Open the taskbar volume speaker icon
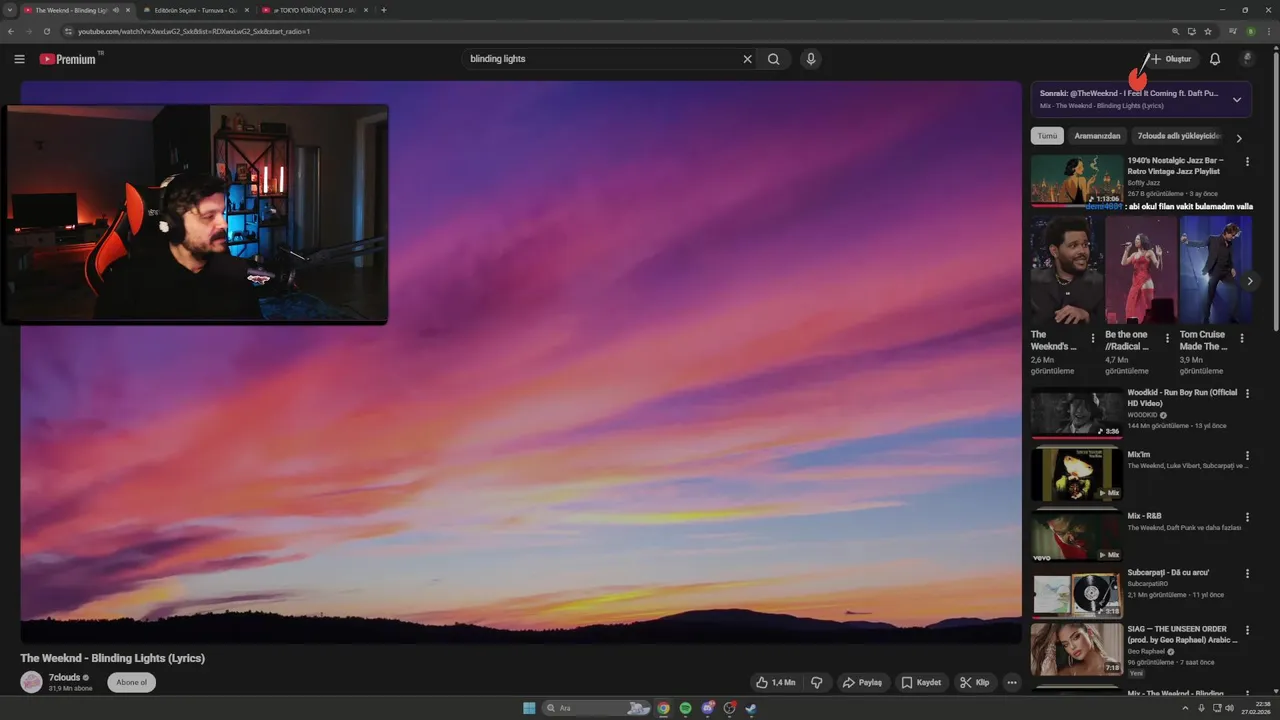This screenshot has height=720, width=1280. tap(1228, 708)
